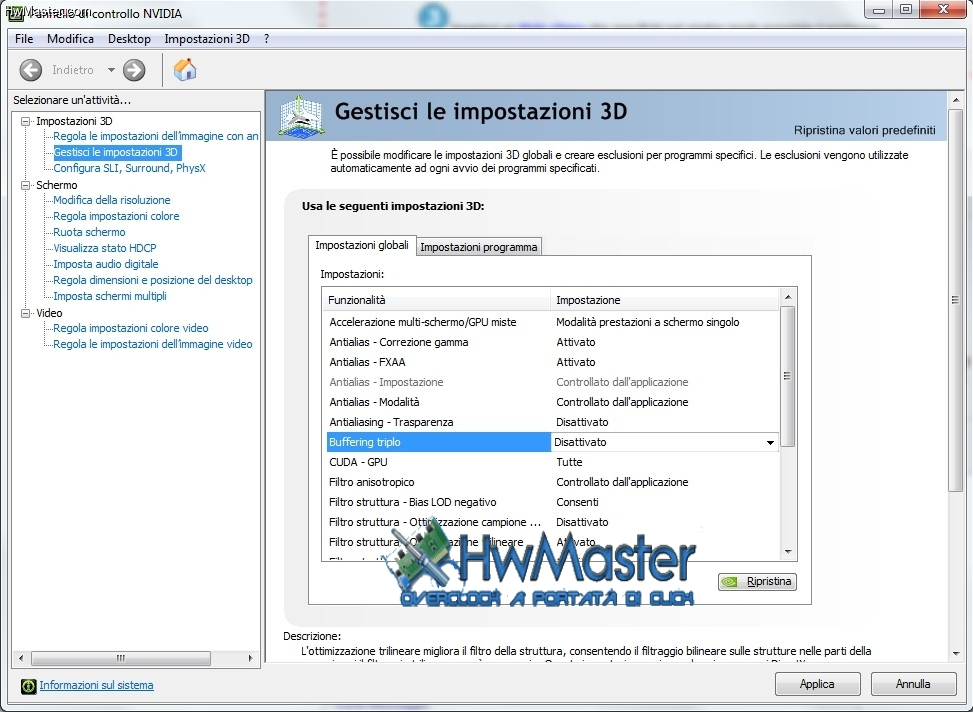
Task: Click the Ripristina button
Action: pyautogui.click(x=757, y=582)
